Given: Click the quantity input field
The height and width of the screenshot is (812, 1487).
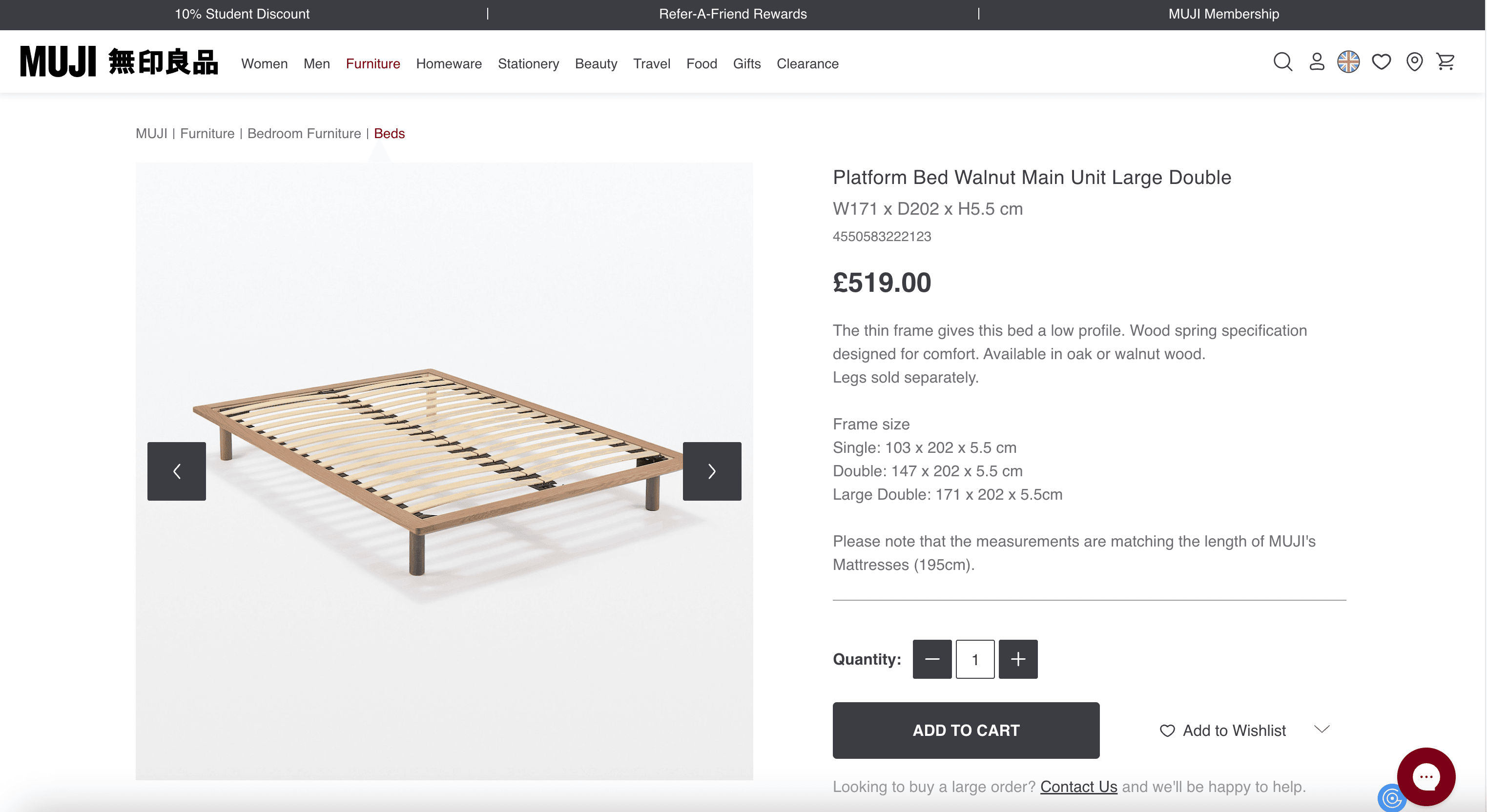Looking at the screenshot, I should click(x=974, y=659).
